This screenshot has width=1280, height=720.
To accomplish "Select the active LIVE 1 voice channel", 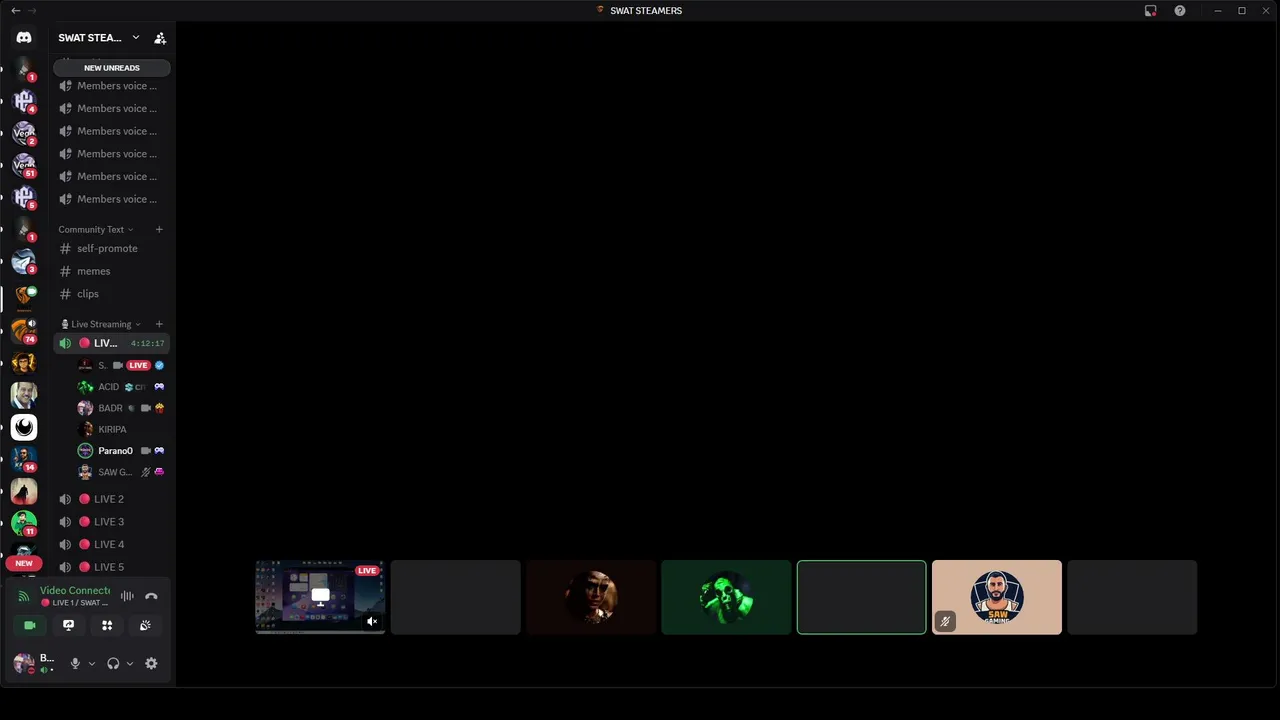I will [x=111, y=343].
